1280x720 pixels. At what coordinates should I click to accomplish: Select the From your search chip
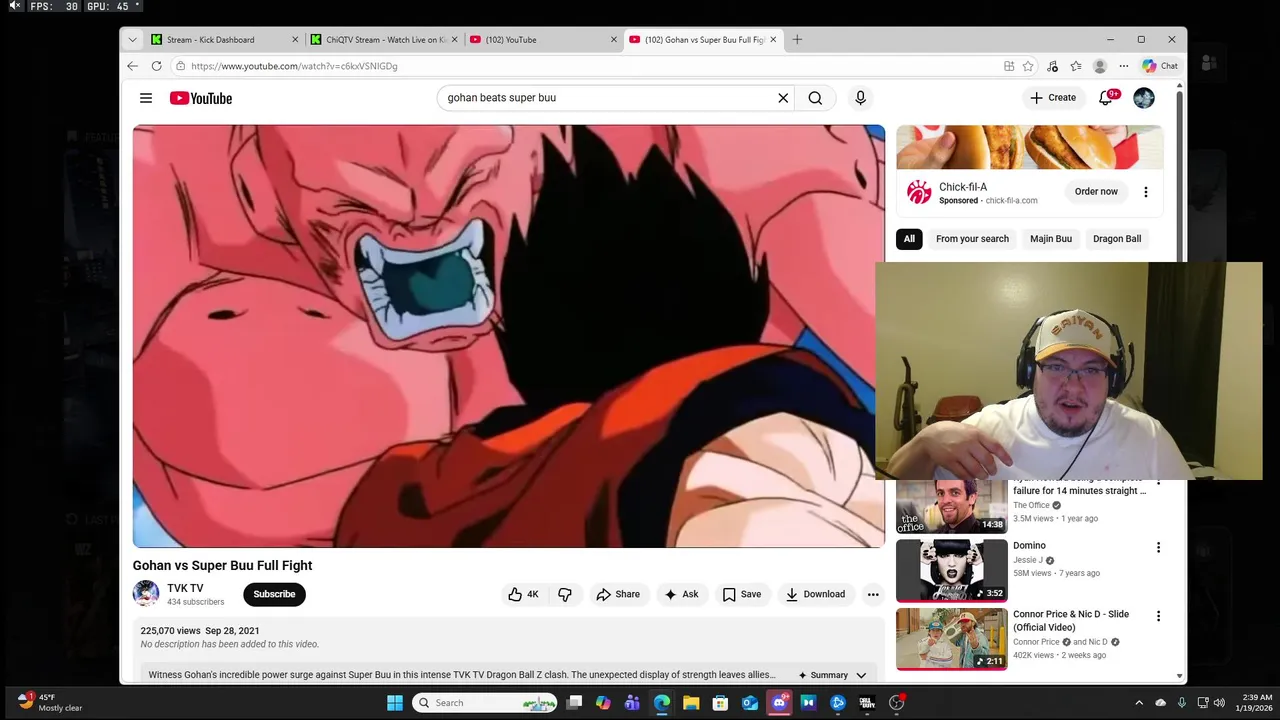(x=972, y=239)
